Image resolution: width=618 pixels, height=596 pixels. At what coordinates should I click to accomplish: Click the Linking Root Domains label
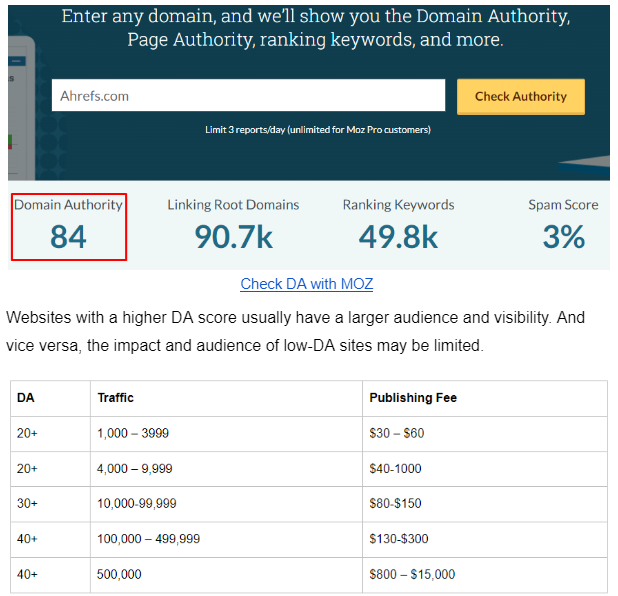[233, 205]
